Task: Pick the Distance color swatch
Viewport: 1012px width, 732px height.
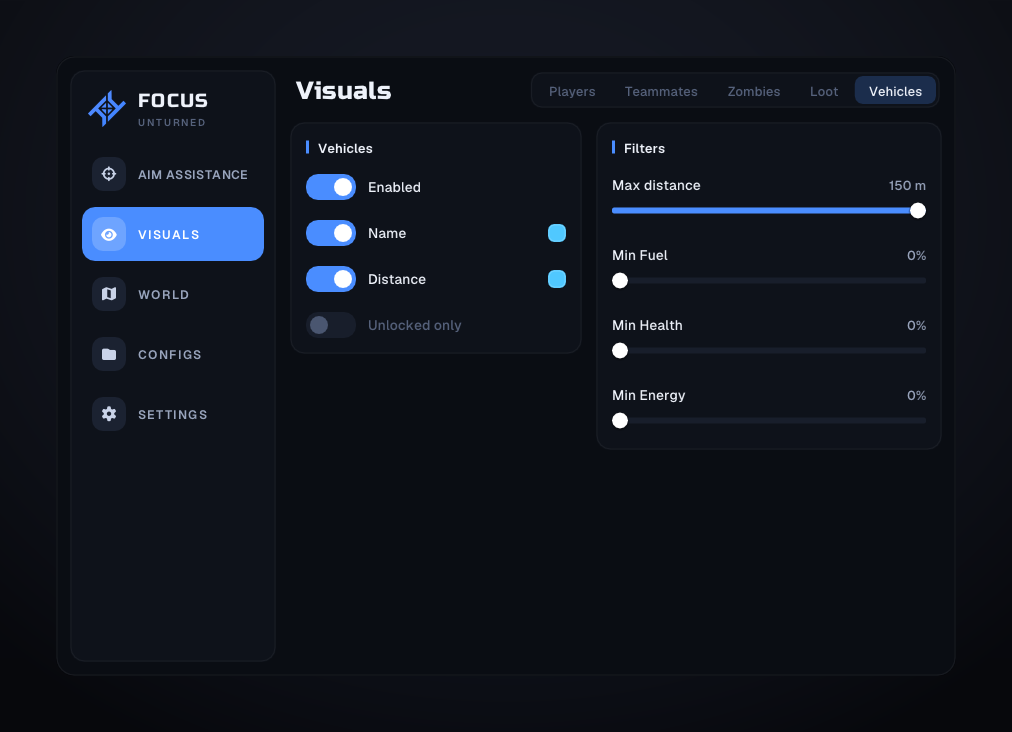Action: click(x=557, y=280)
